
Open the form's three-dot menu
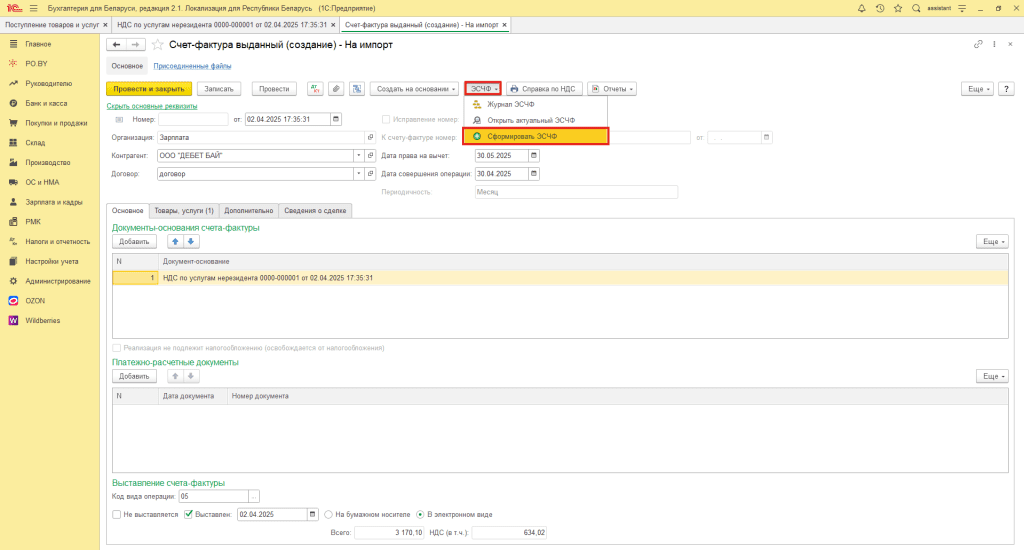click(994, 44)
